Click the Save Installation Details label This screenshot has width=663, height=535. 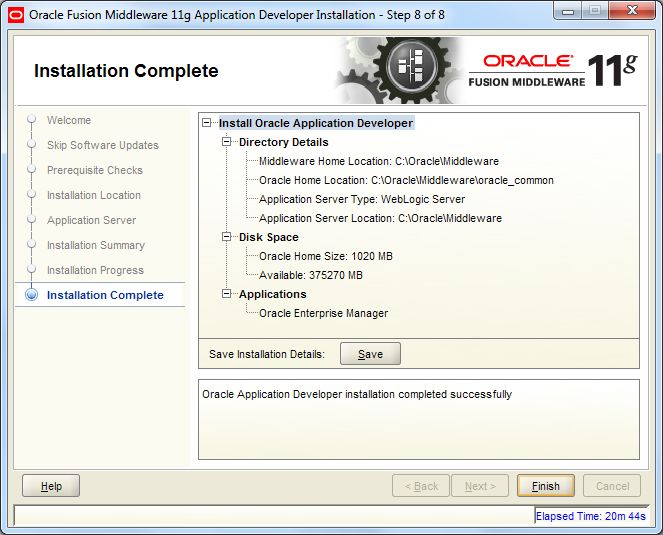click(267, 354)
